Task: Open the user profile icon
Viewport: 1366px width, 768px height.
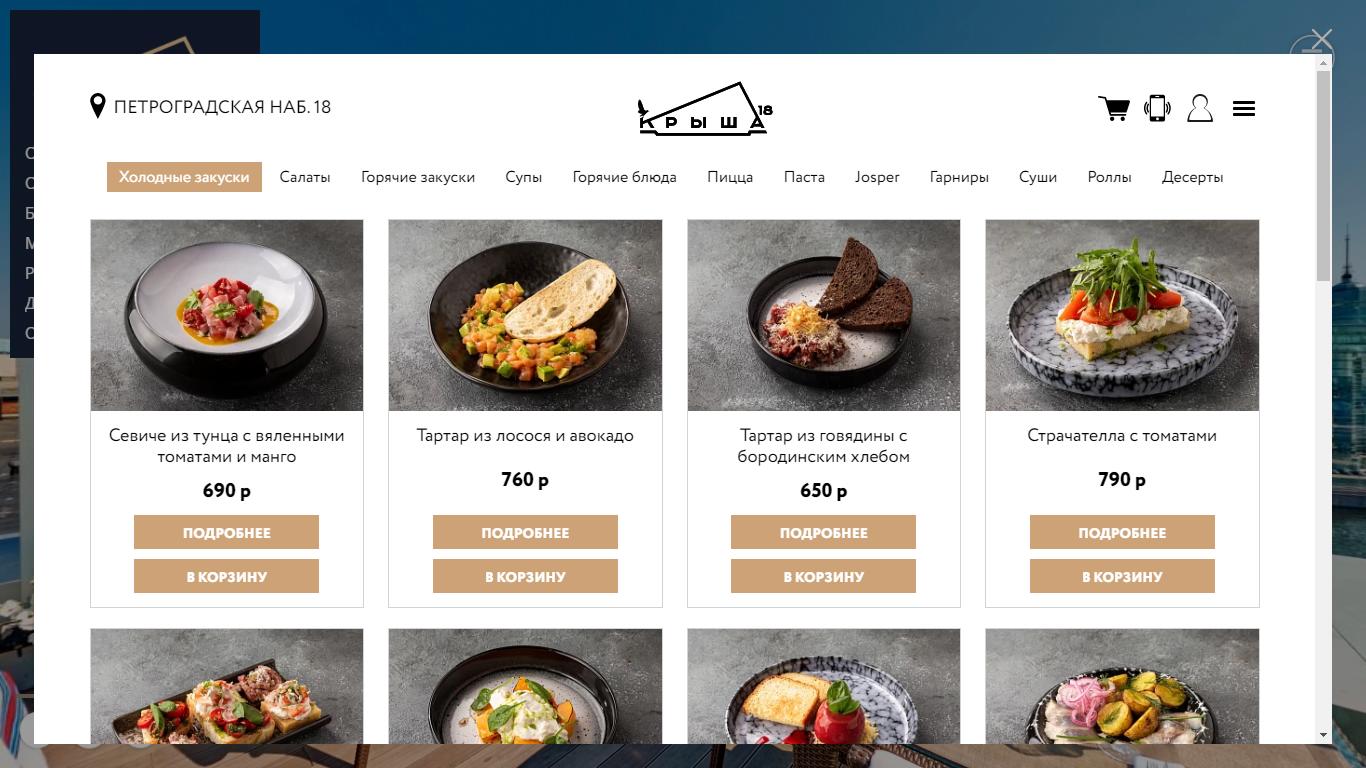Action: coord(1200,108)
